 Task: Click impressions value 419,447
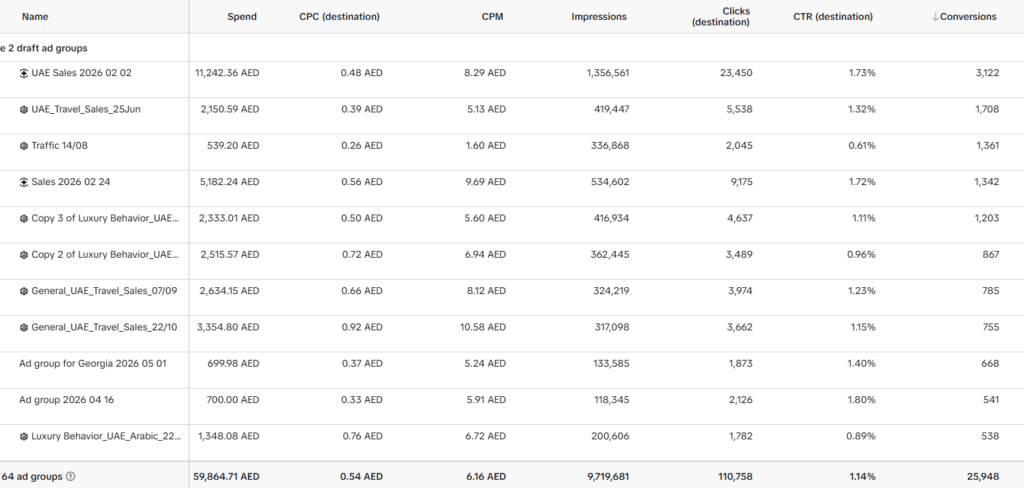click(x=611, y=109)
